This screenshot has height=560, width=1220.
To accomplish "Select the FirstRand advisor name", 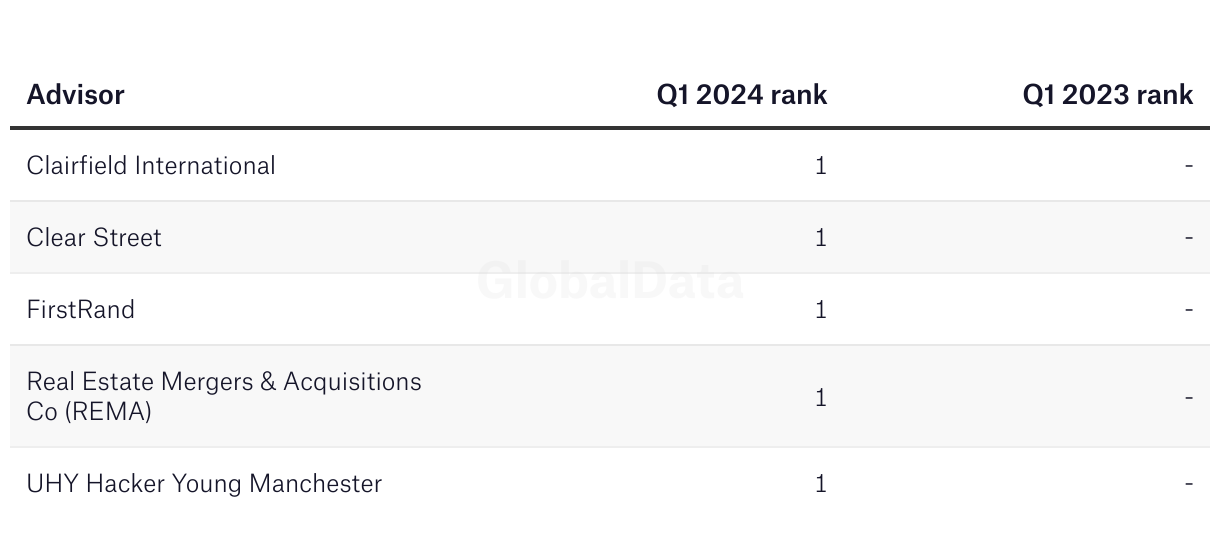I will pos(81,309).
